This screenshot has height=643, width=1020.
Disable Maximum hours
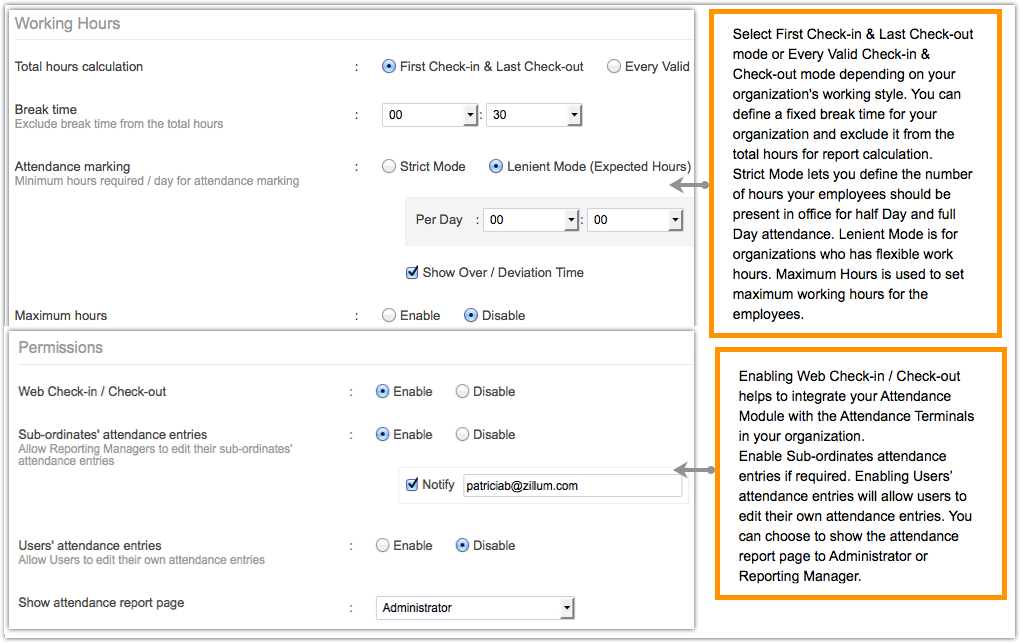coord(471,315)
